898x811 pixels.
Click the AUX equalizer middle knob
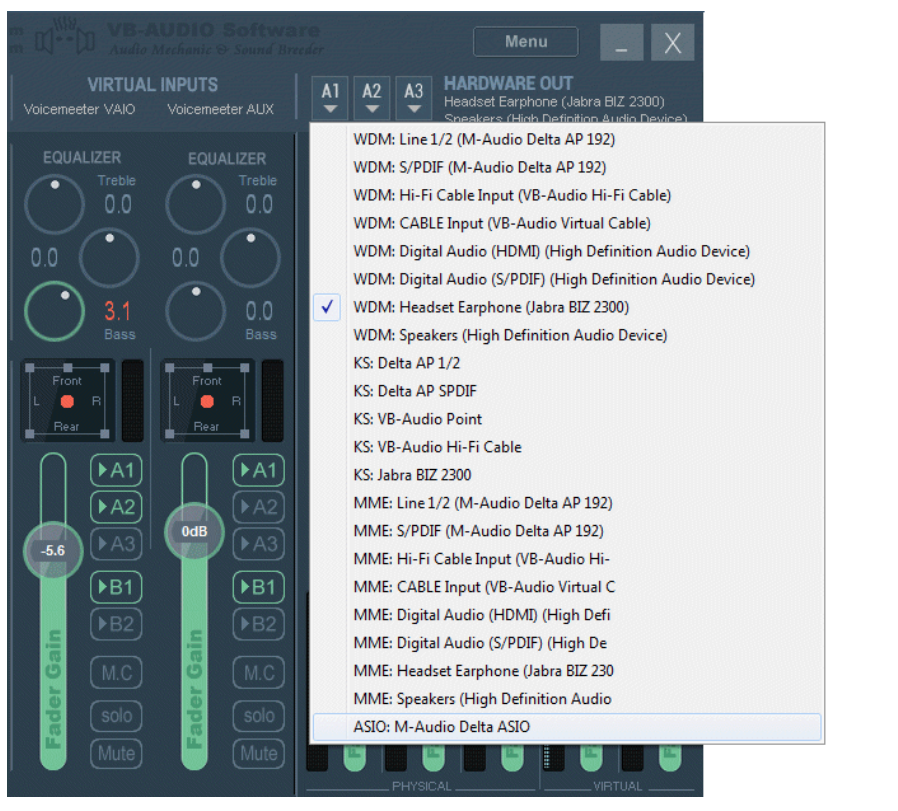tap(250, 258)
